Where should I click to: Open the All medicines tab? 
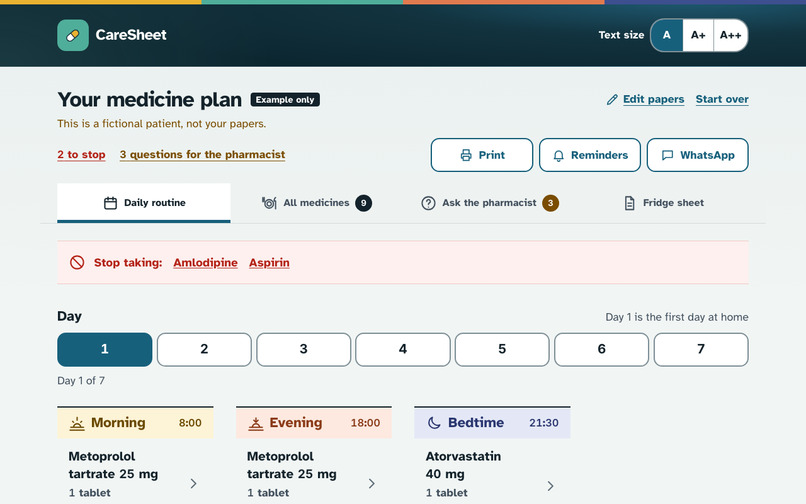click(317, 203)
